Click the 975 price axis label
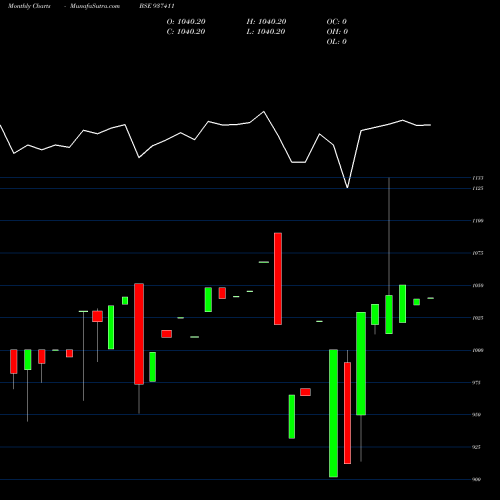 (x=477, y=382)
